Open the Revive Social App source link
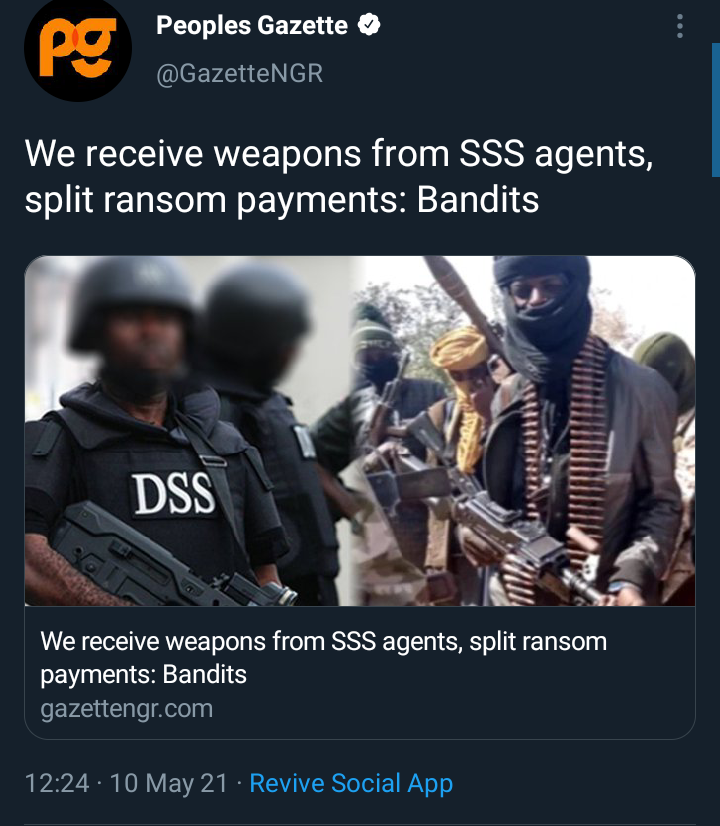 (x=351, y=783)
